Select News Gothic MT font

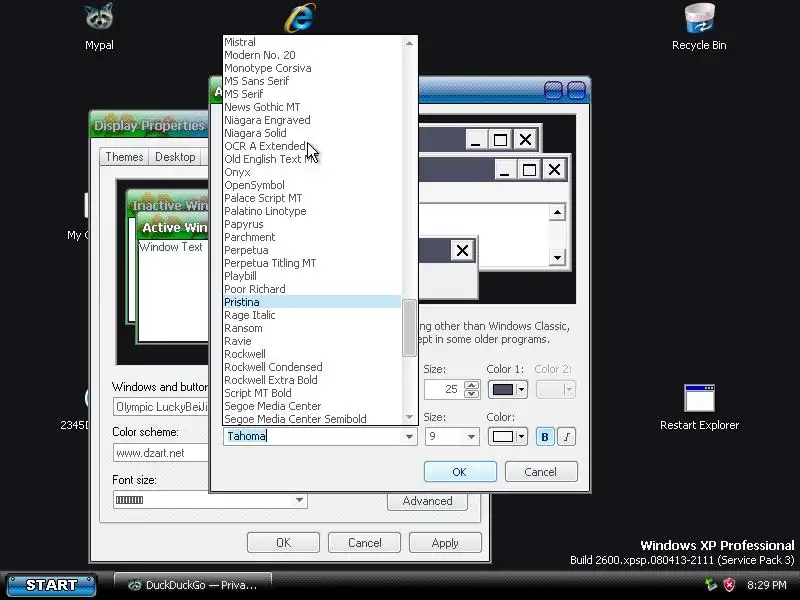click(312, 107)
